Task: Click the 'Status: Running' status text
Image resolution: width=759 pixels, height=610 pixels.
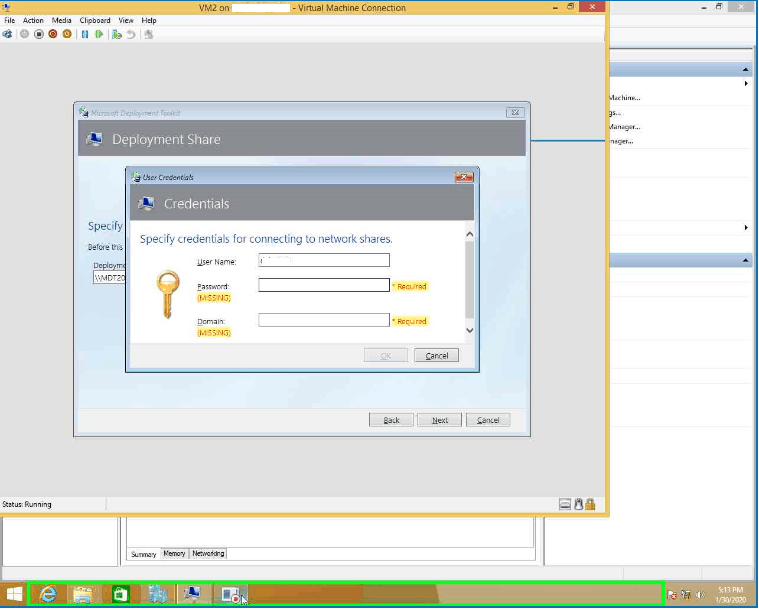Action: coord(27,504)
